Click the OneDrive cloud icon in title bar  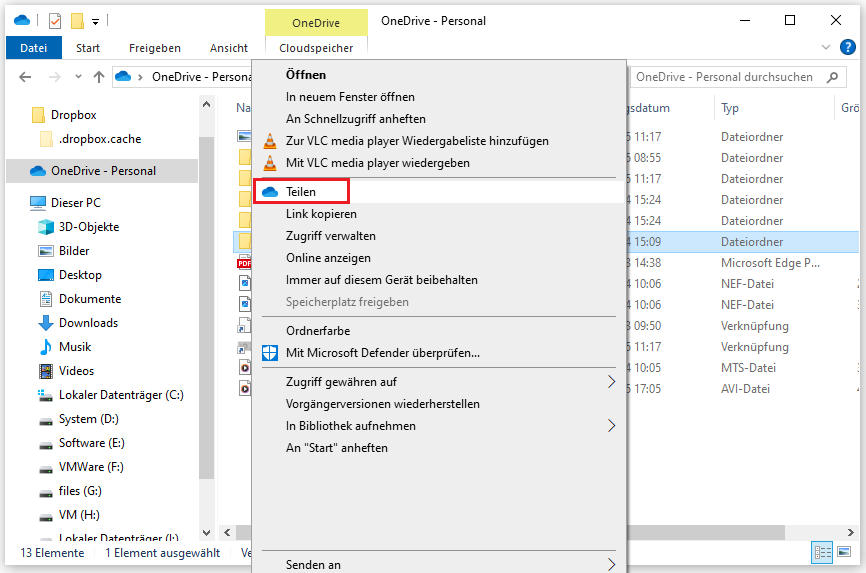click(x=22, y=20)
